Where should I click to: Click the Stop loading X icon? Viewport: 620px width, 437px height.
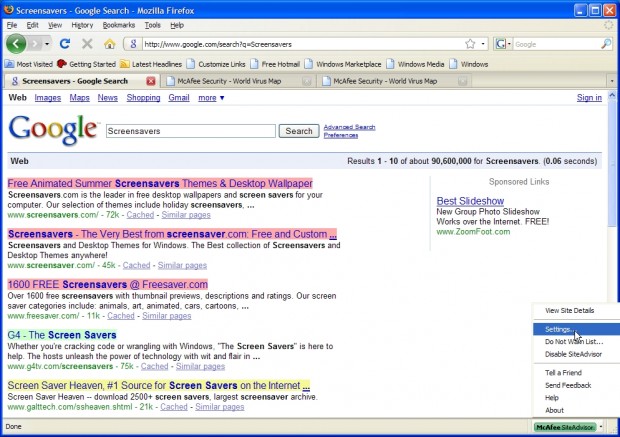click(x=87, y=44)
